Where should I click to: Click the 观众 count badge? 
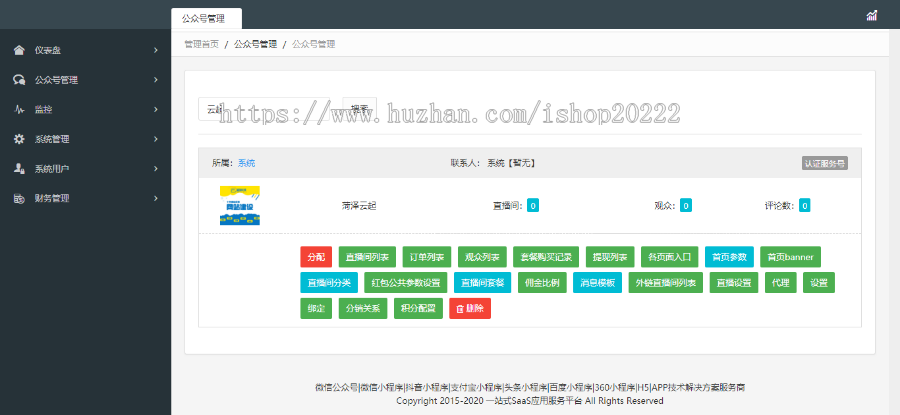tap(686, 205)
